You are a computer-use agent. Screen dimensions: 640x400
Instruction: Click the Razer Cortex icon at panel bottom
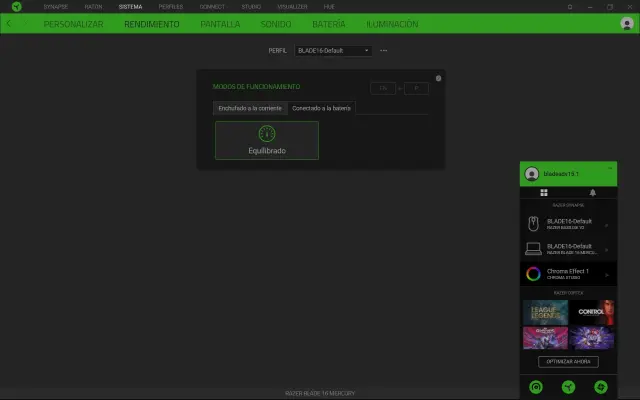tap(568, 386)
